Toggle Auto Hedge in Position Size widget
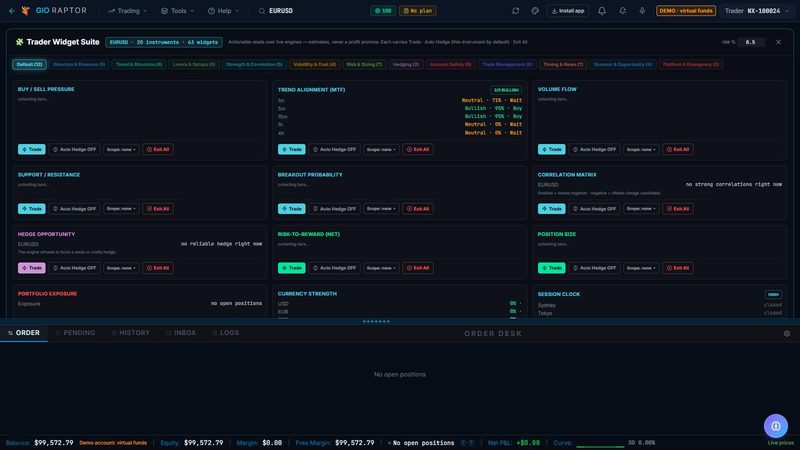Screen dimensions: 800x450 tap(594, 268)
